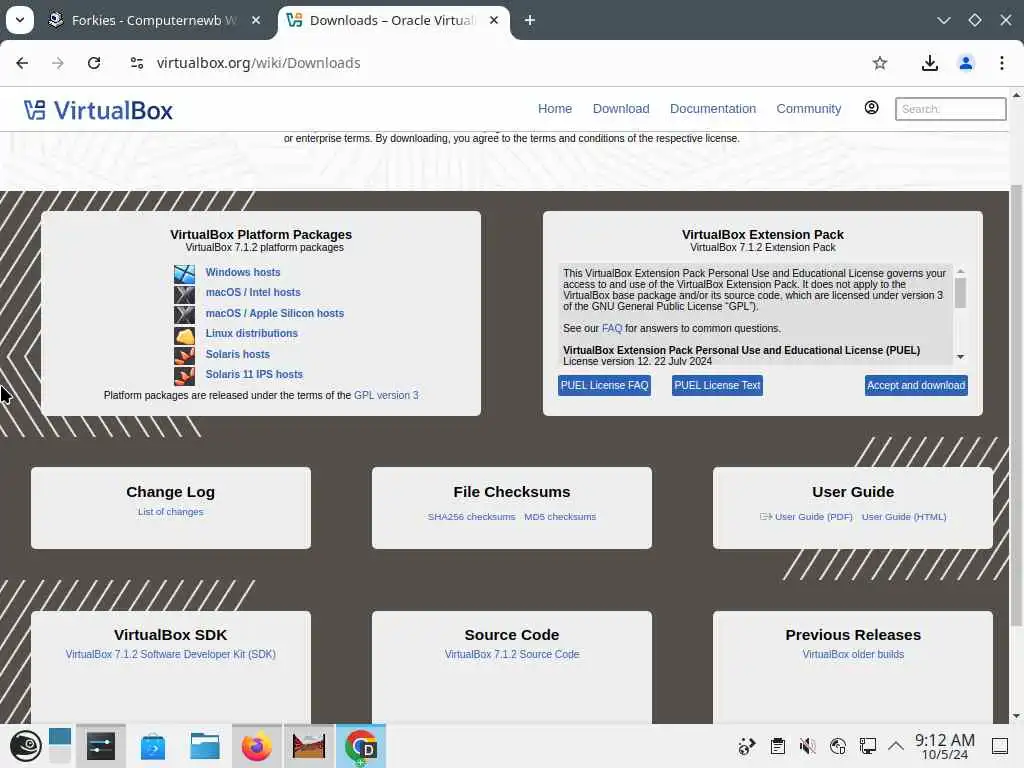Open the tab search dropdown
The height and width of the screenshot is (768, 1024).
pyautogui.click(x=20, y=20)
